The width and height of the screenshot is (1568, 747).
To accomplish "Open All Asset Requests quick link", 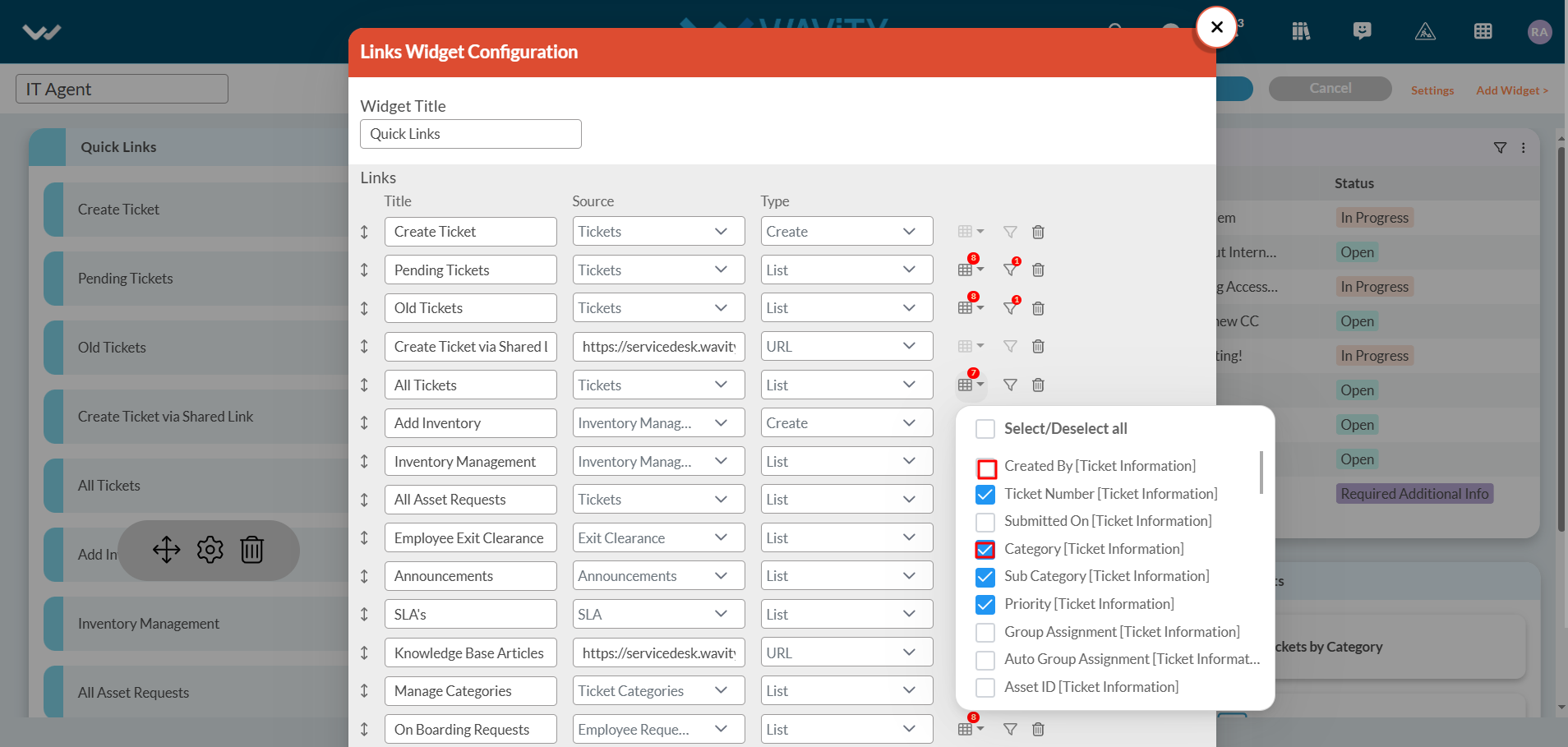I will (x=133, y=693).
